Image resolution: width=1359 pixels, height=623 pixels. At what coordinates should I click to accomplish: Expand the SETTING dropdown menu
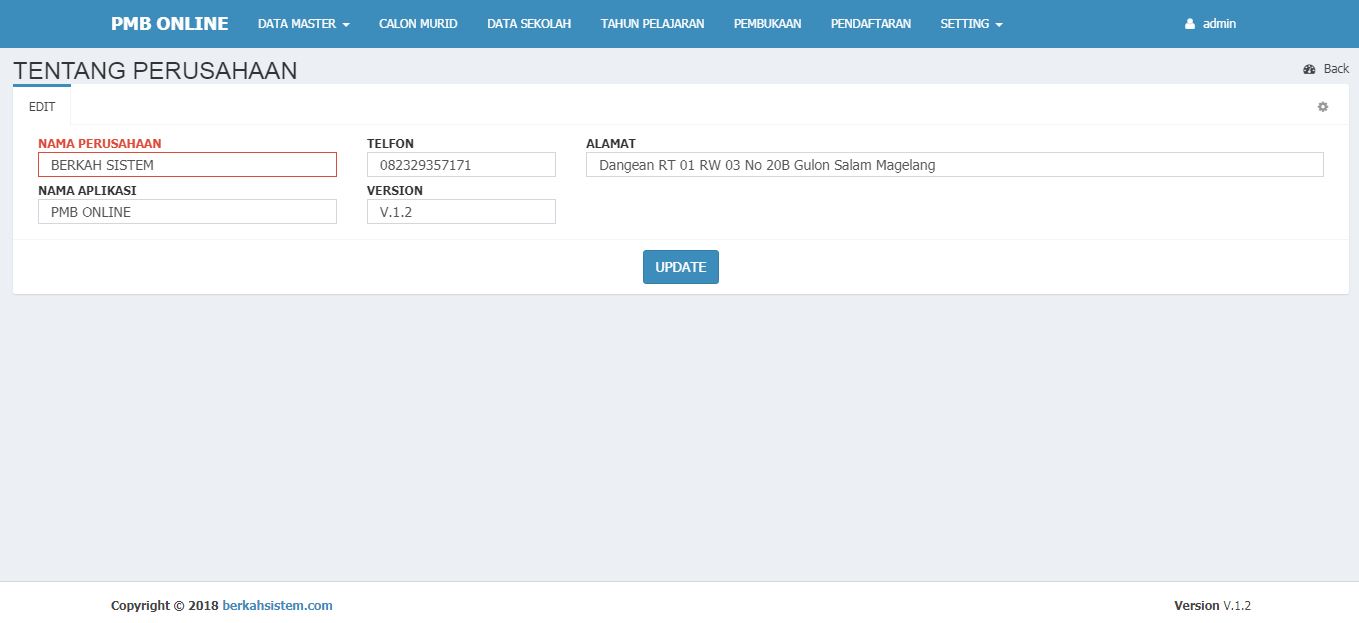pos(971,24)
